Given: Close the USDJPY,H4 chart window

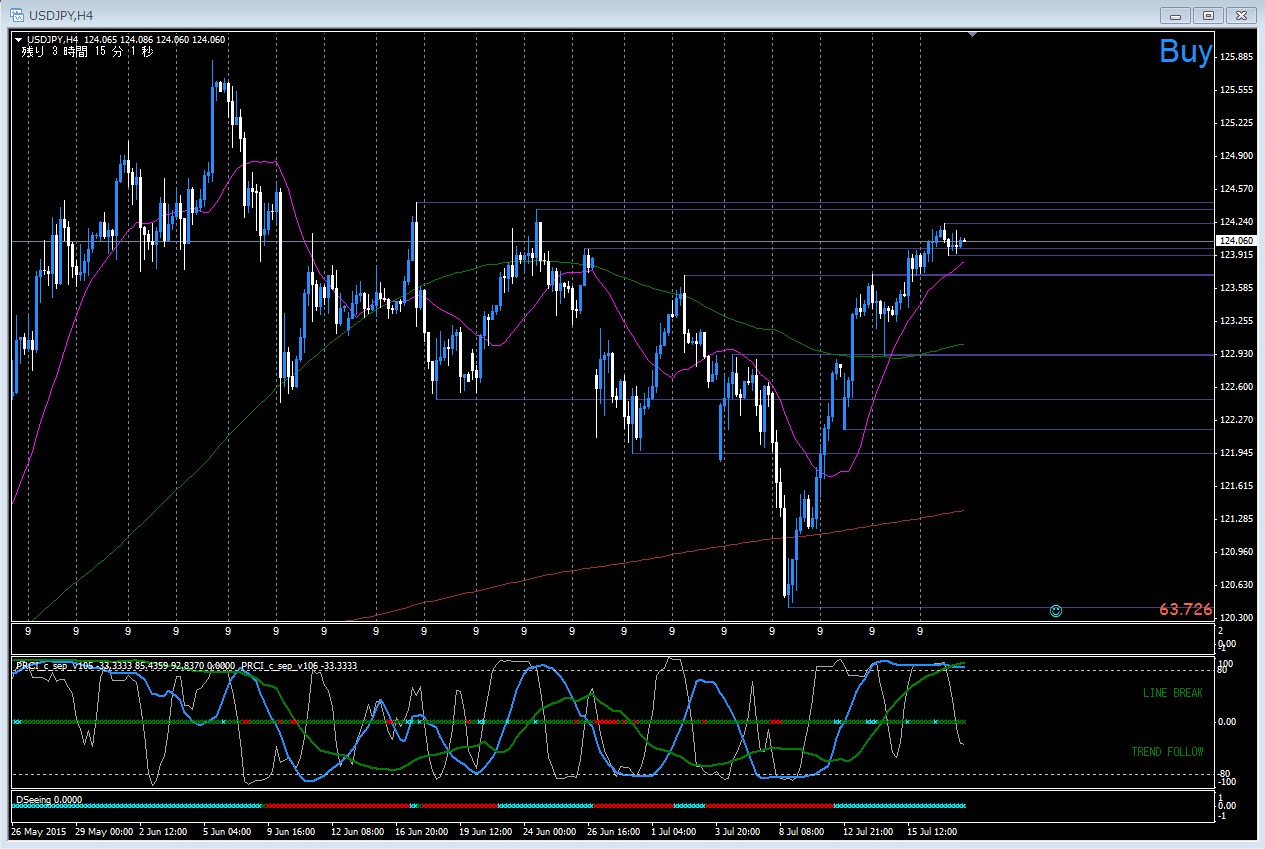Looking at the screenshot, I should tap(1240, 15).
